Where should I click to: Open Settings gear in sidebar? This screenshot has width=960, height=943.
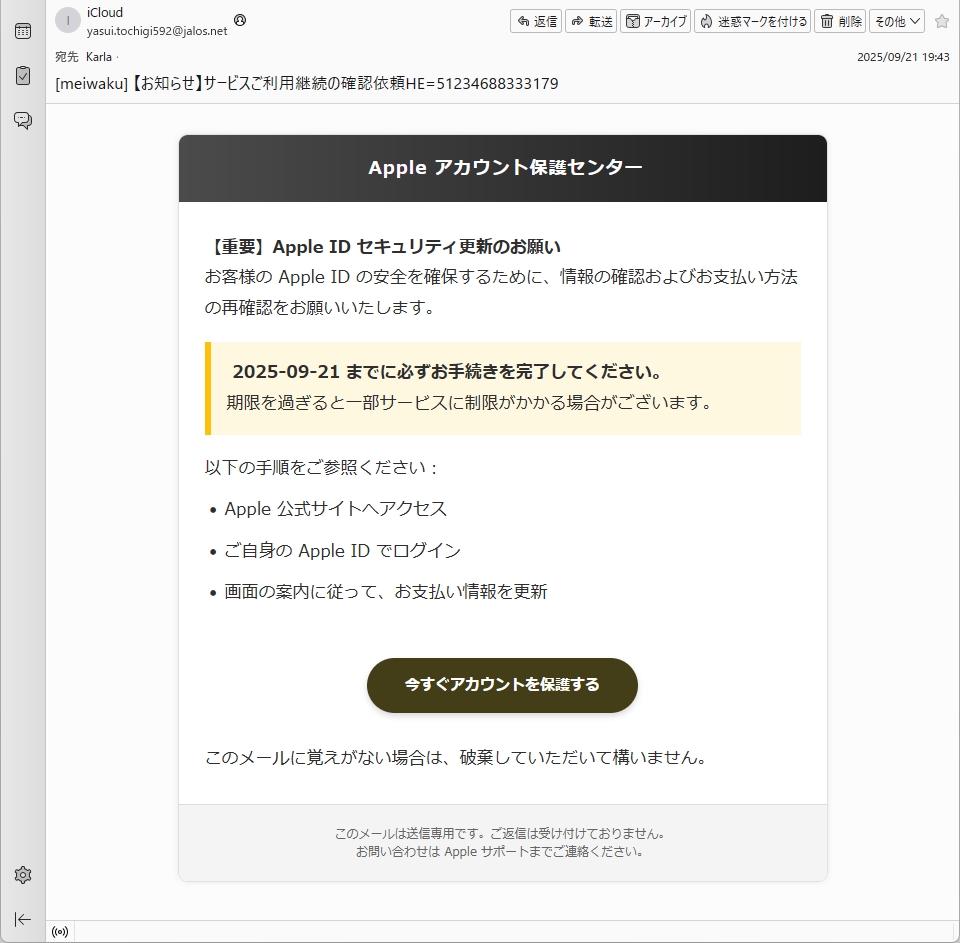coord(22,875)
